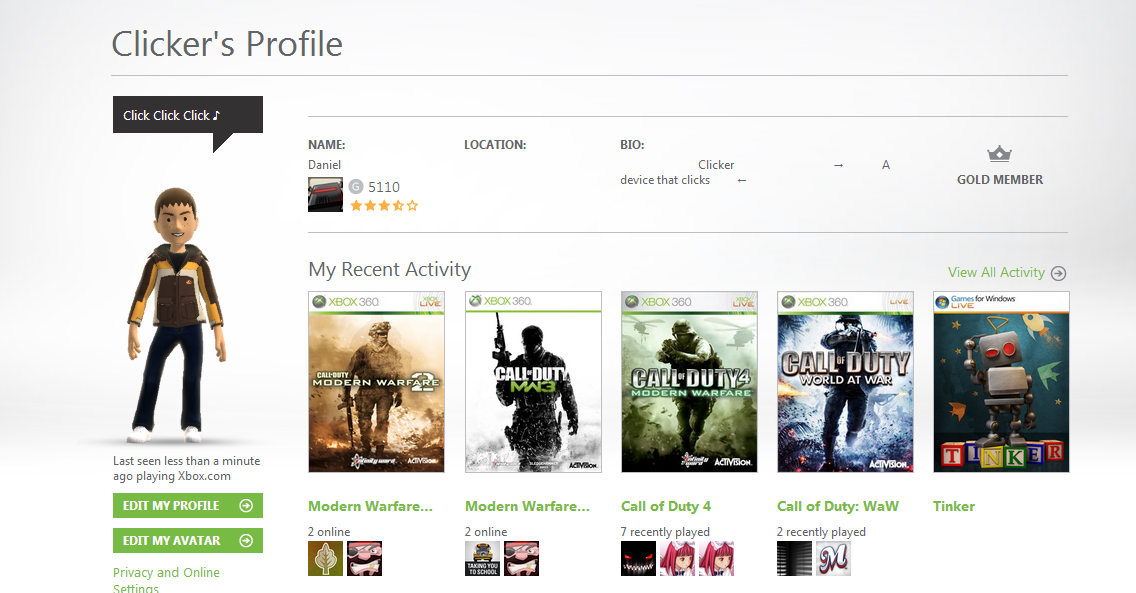Click the Gold Member crown icon
The width and height of the screenshot is (1136, 593).
coord(999,153)
